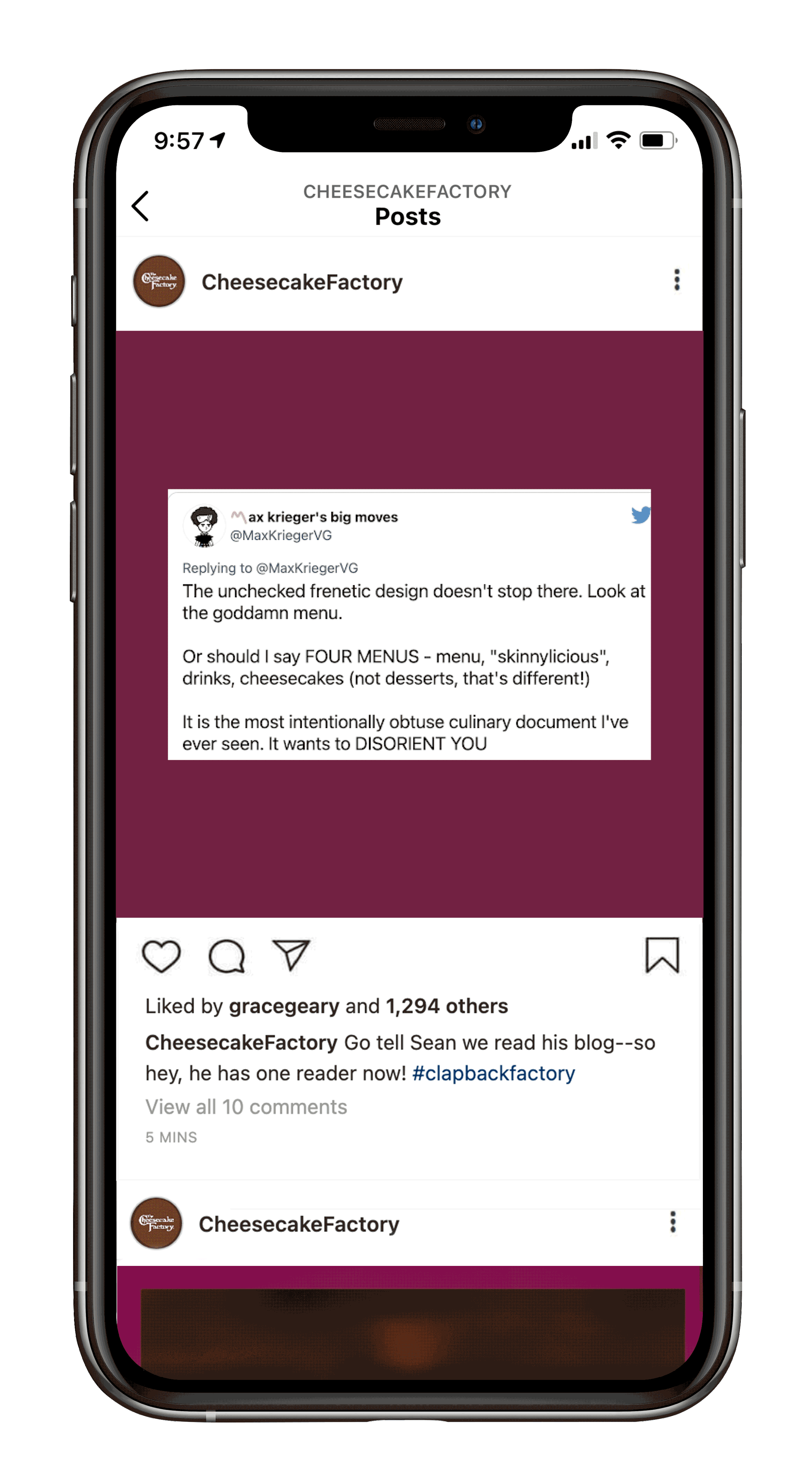Show the 1,294 others who liked
Viewport: 812px width, 1466px height.
[447, 1006]
